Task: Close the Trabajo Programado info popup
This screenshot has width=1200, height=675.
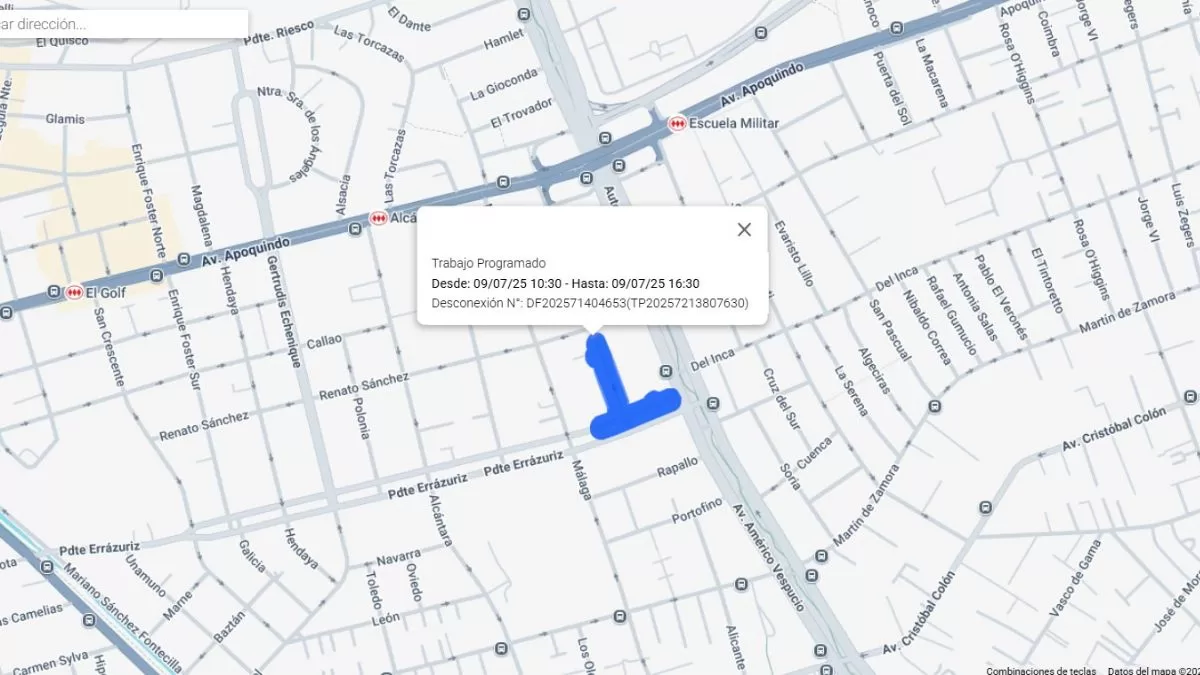Action: pos(744,230)
